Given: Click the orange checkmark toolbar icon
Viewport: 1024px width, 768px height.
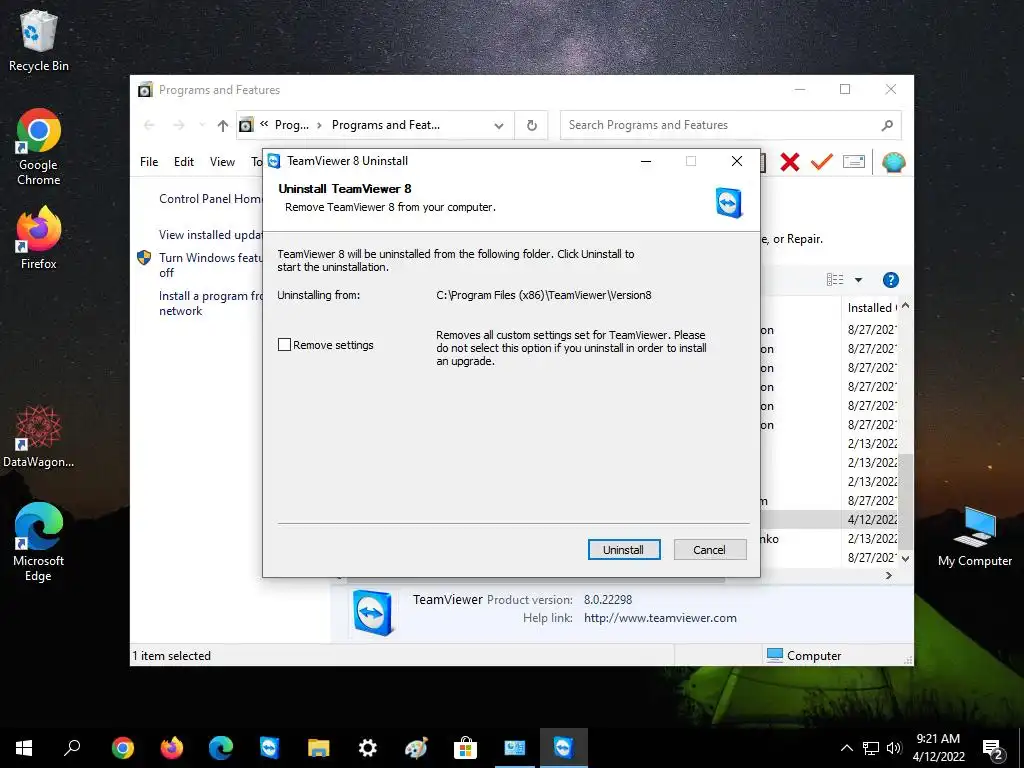Looking at the screenshot, I should 822,161.
